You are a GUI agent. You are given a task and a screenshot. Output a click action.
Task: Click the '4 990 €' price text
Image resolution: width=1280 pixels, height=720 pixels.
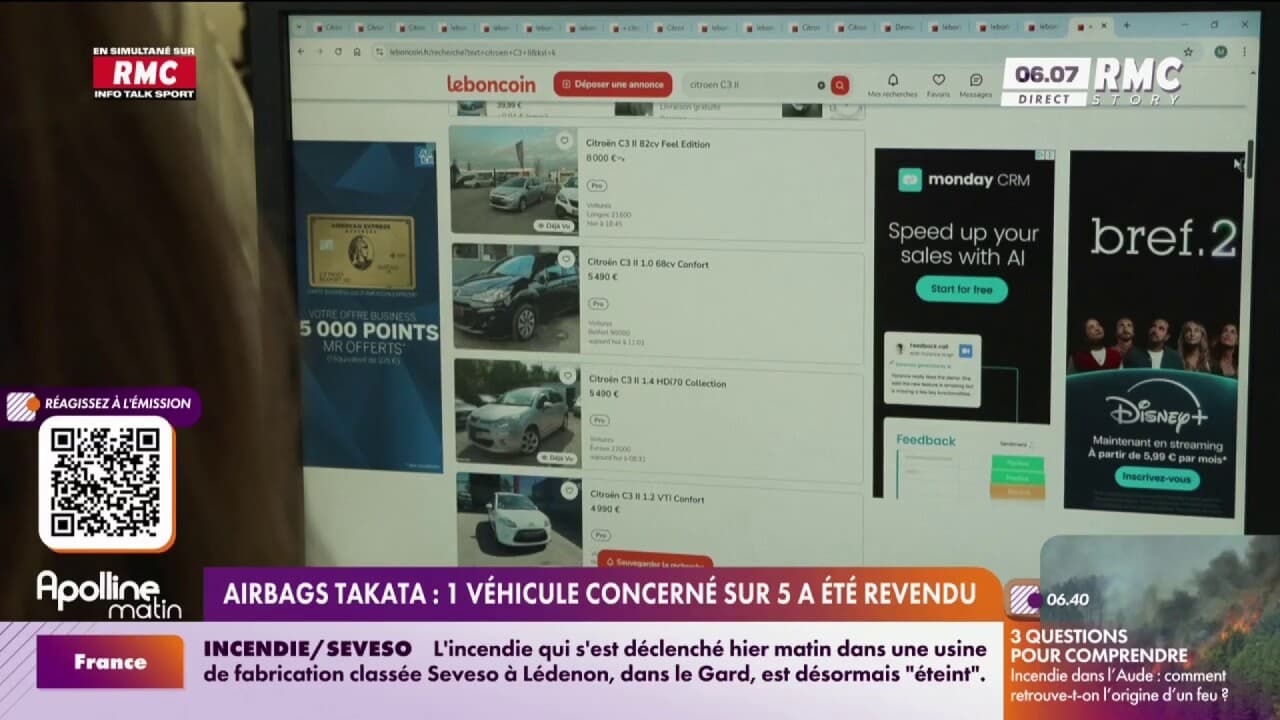(x=605, y=509)
